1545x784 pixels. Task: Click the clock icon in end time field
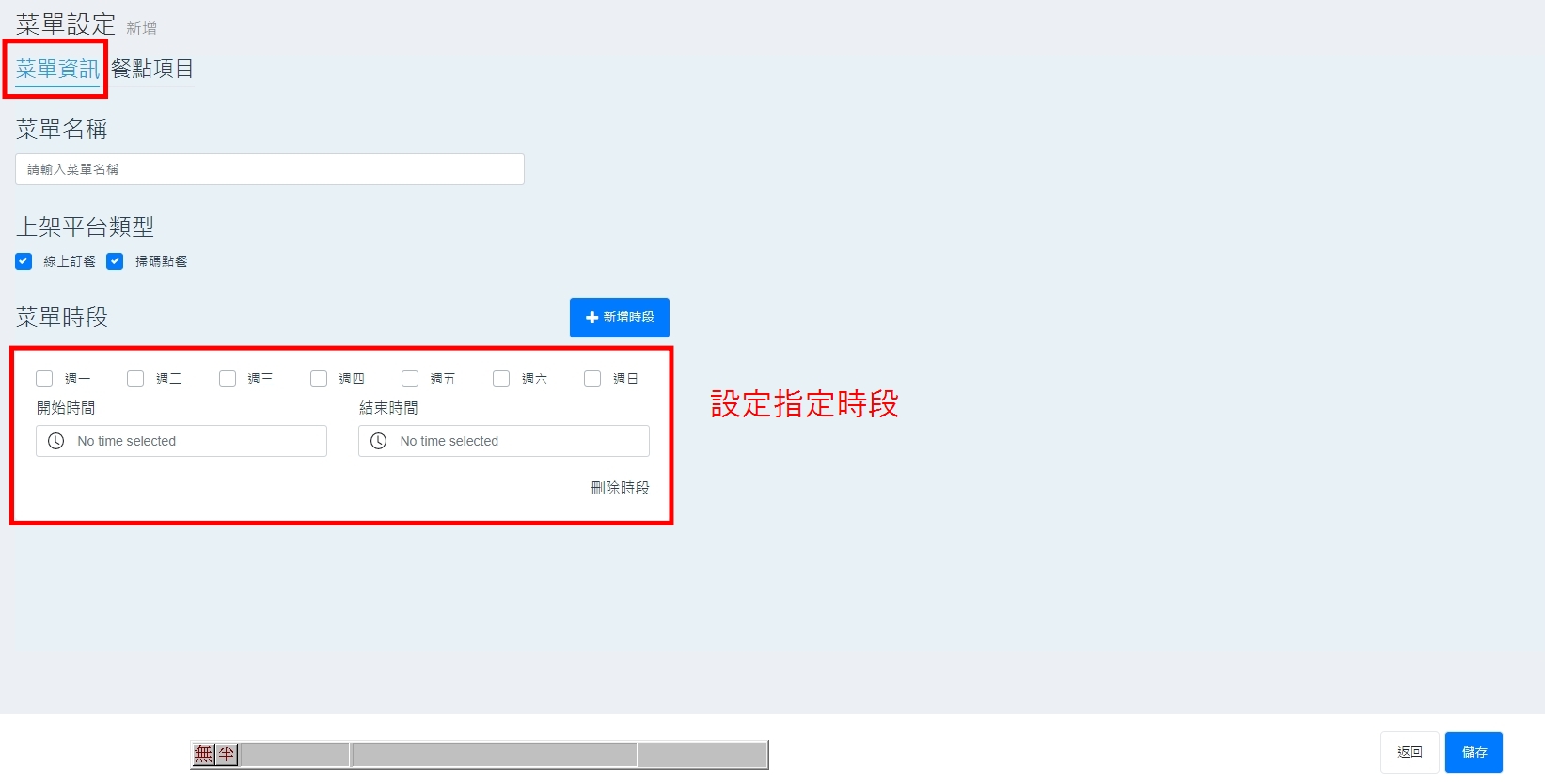[379, 441]
